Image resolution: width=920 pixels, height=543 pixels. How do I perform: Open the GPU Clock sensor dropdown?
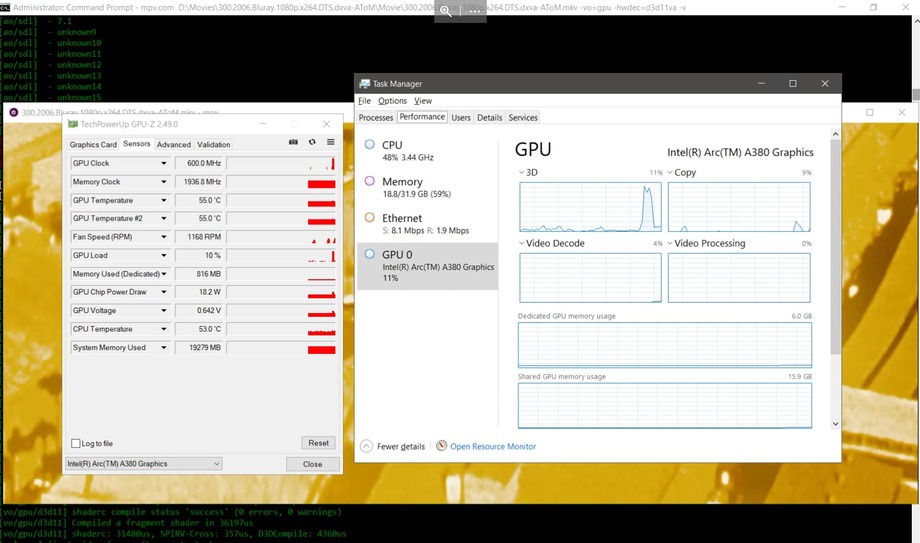click(x=164, y=163)
